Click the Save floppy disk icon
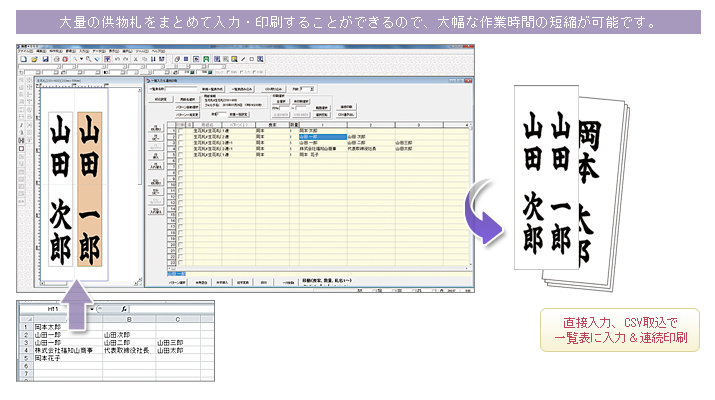Screen dimensions: 715x400 [44, 60]
